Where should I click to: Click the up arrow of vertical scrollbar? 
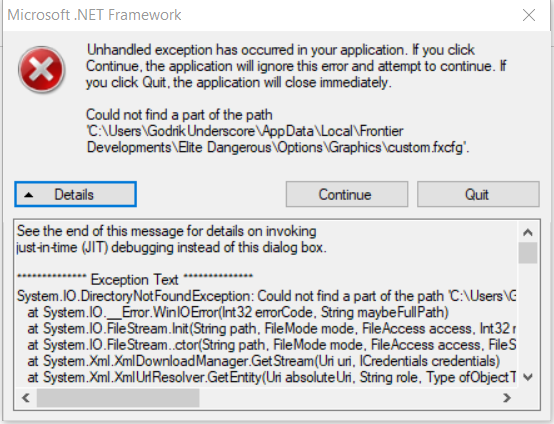coord(528,232)
